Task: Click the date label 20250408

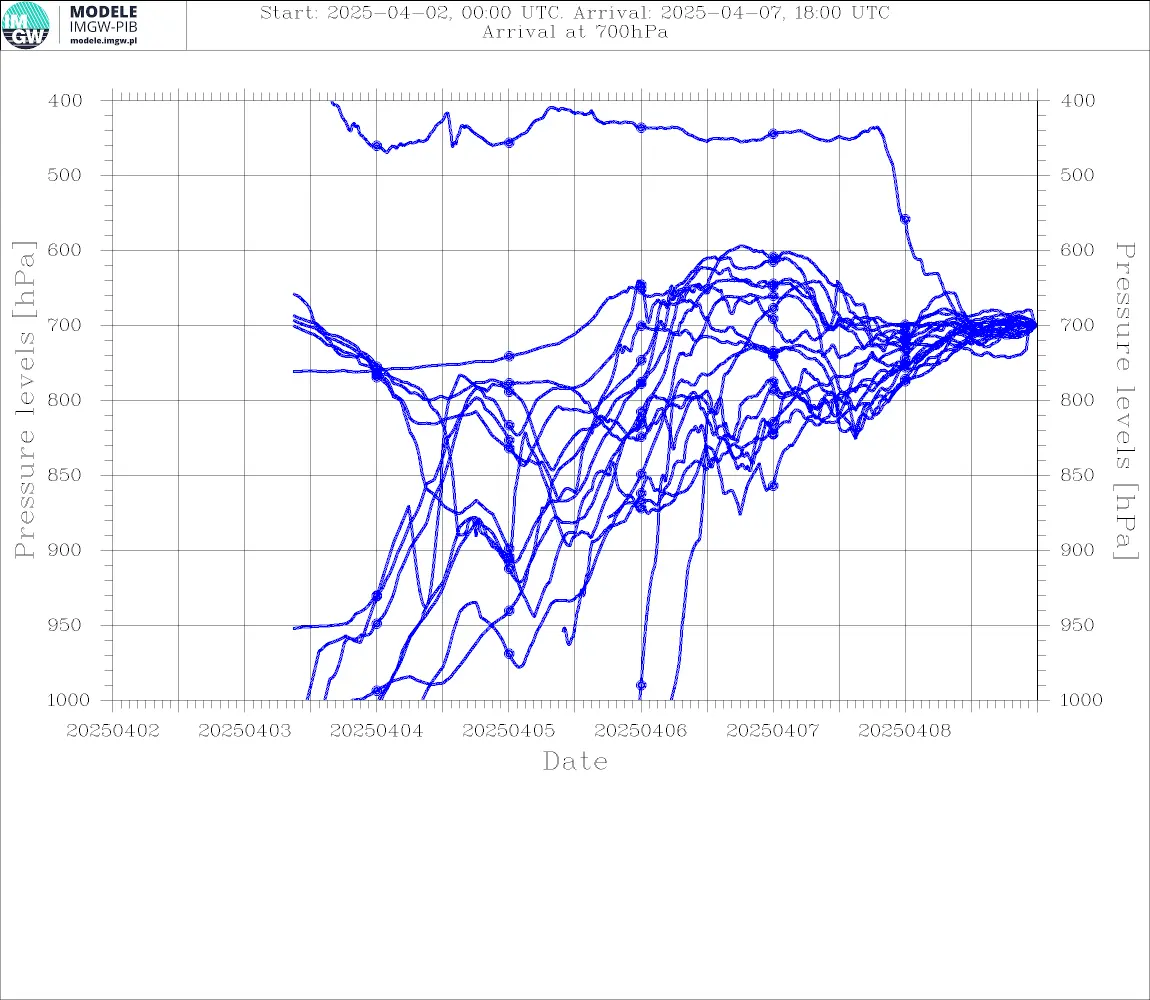Action: pos(904,731)
